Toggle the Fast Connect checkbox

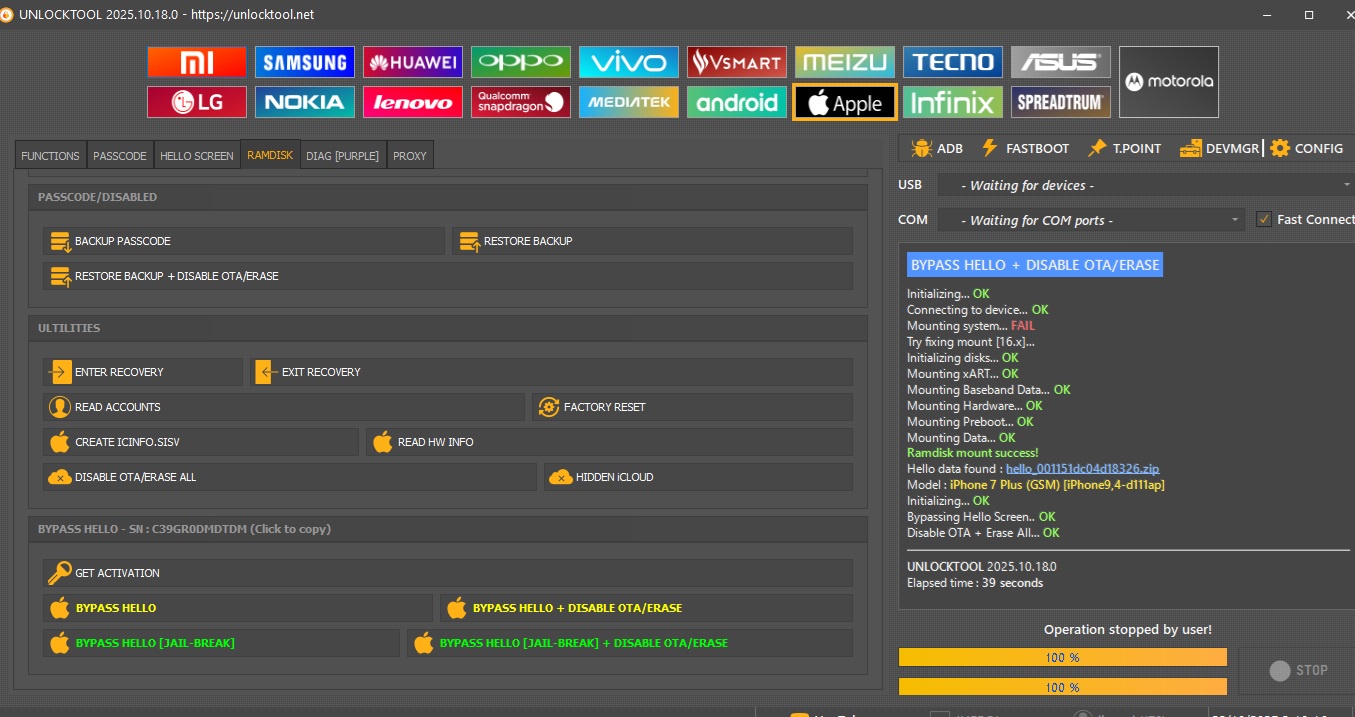click(x=1264, y=219)
